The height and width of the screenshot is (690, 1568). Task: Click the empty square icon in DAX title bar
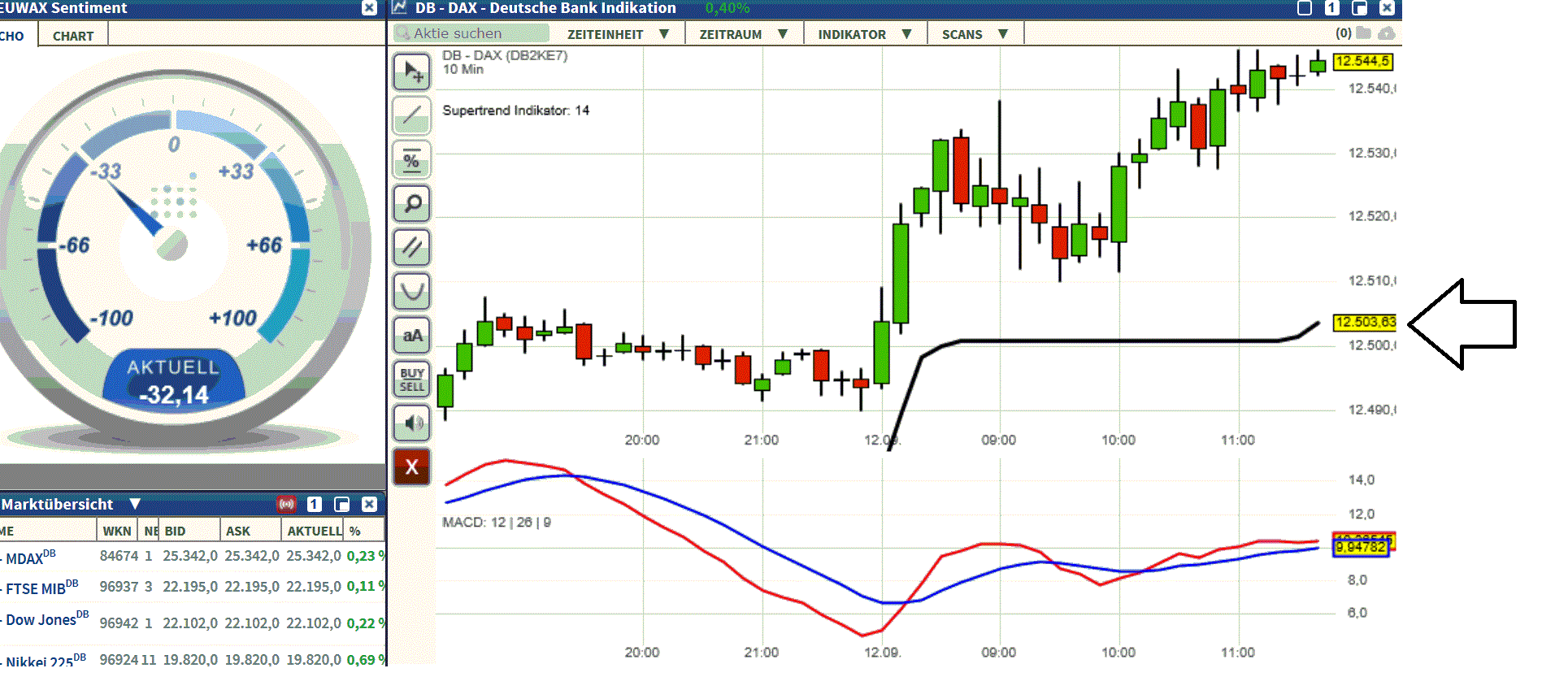click(x=1305, y=8)
